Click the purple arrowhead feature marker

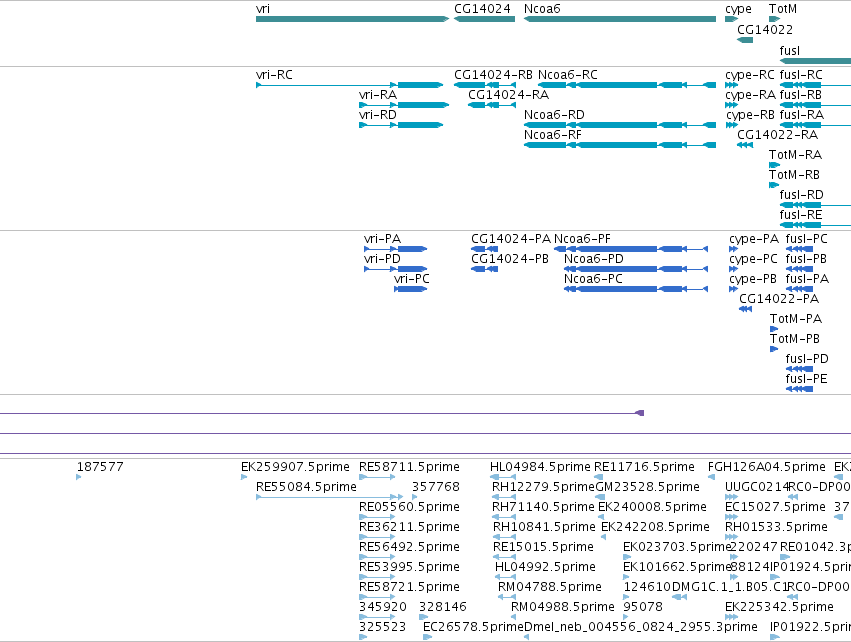[639, 414]
